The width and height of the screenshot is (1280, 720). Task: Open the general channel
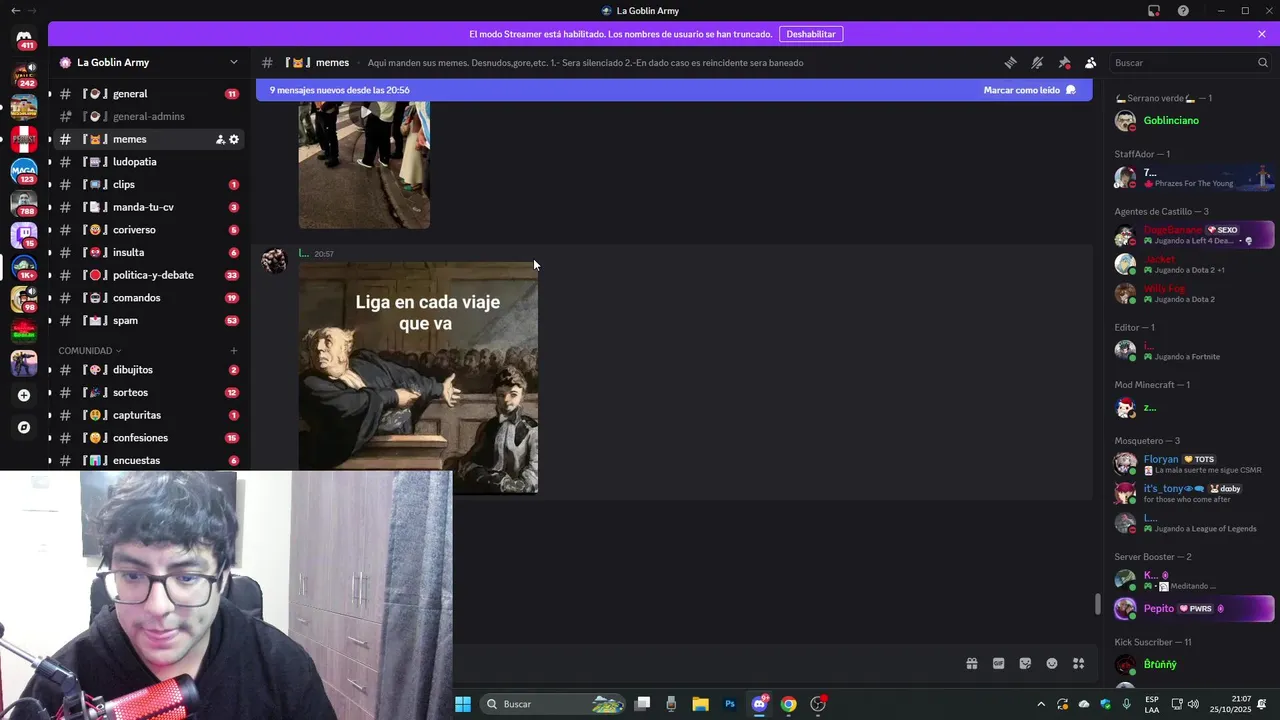(x=148, y=94)
